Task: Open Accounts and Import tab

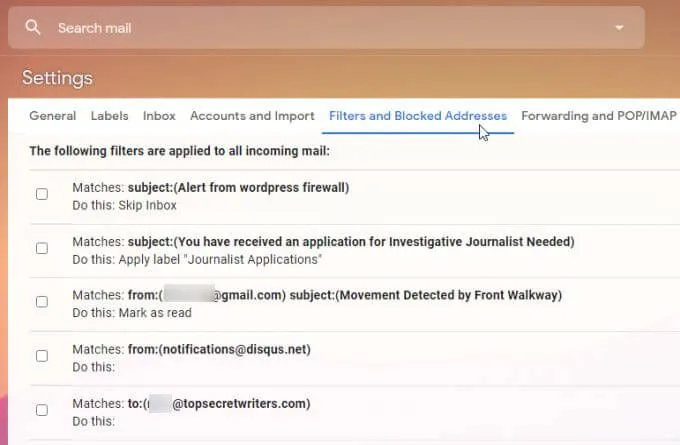Action: pos(252,116)
